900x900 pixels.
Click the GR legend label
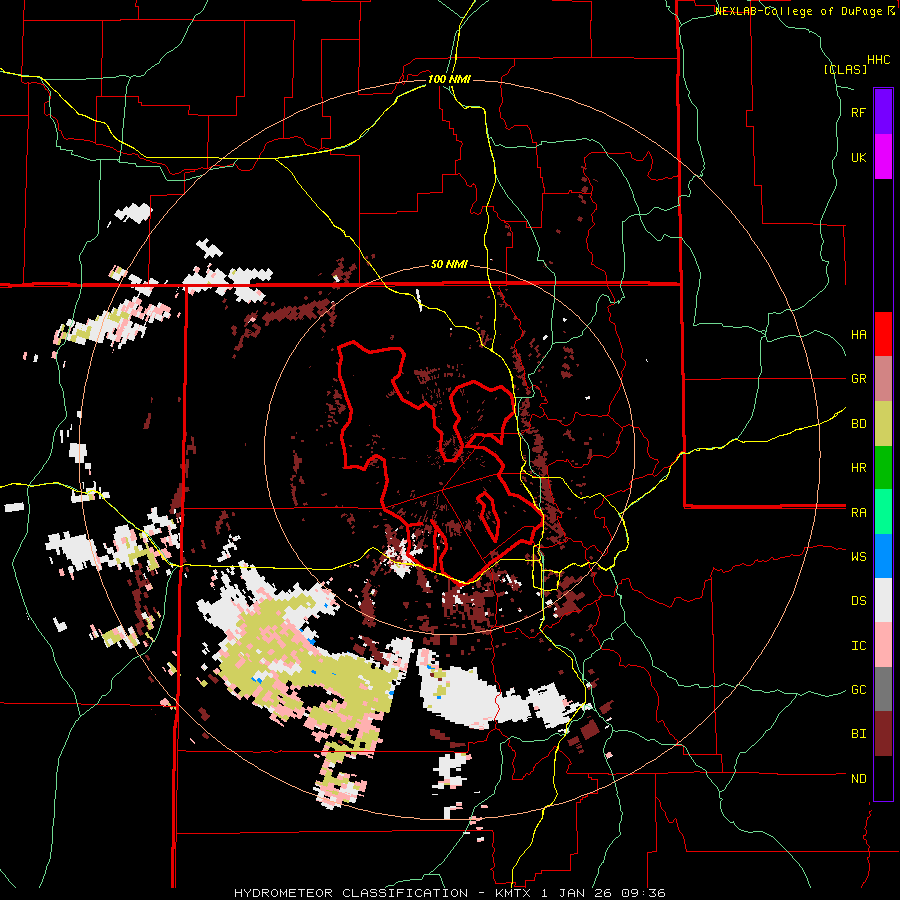coord(858,379)
